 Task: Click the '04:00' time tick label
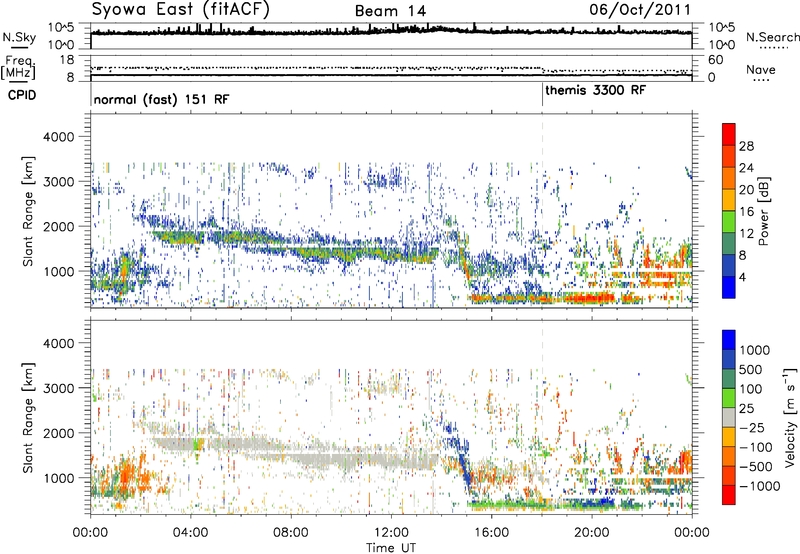coord(190,533)
